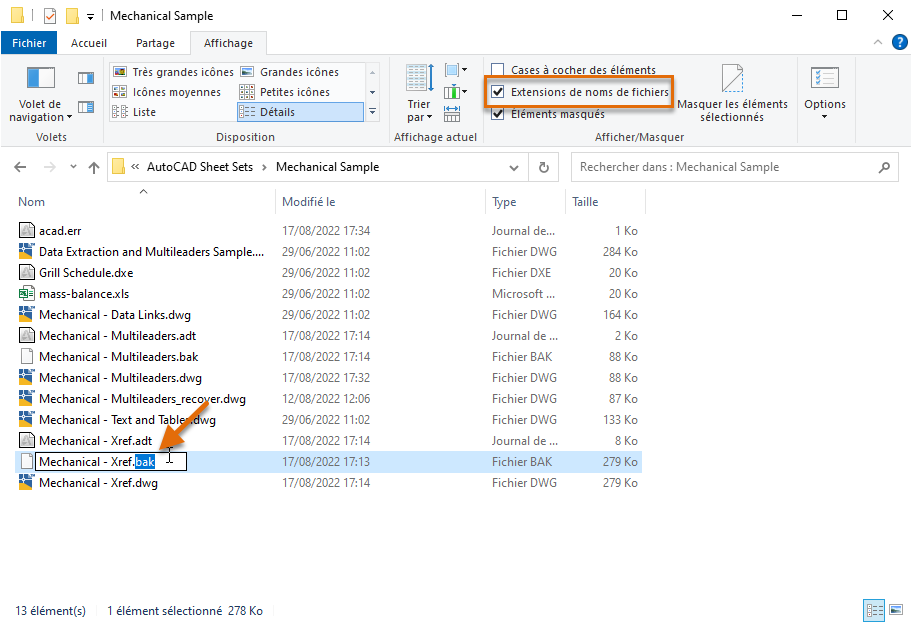Go back with the left arrow
912x623 pixels.
[x=20, y=168]
